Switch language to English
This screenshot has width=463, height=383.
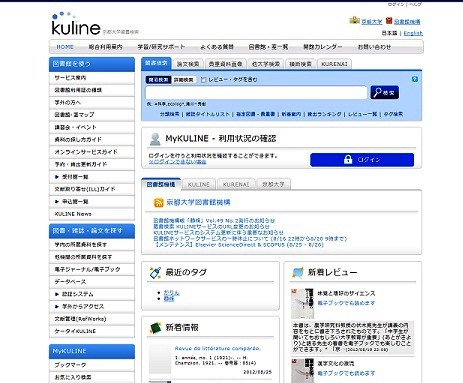click(x=413, y=33)
